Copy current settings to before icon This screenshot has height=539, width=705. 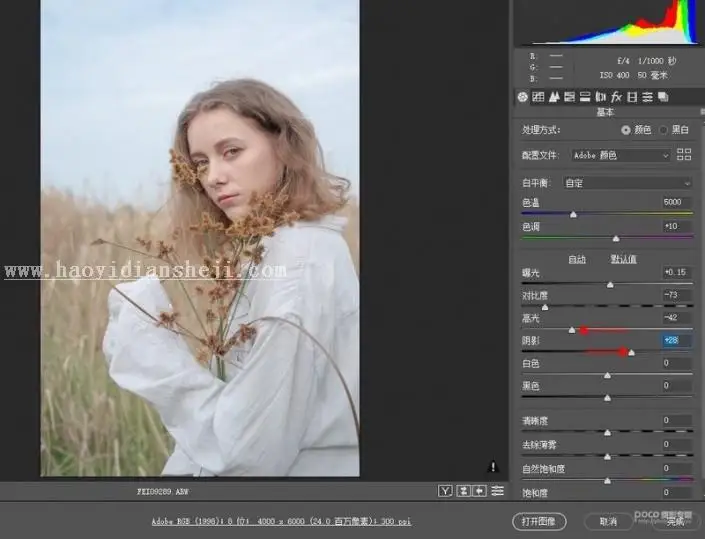(479, 491)
